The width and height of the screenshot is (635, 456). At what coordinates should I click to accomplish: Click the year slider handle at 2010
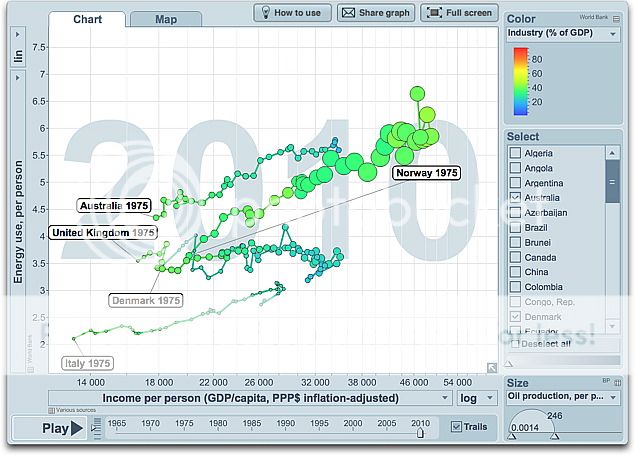tap(420, 433)
